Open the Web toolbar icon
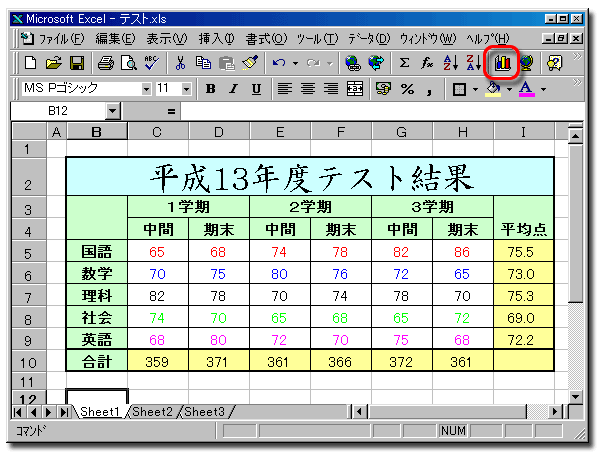Viewport: 600px width, 456px height. [x=376, y=63]
